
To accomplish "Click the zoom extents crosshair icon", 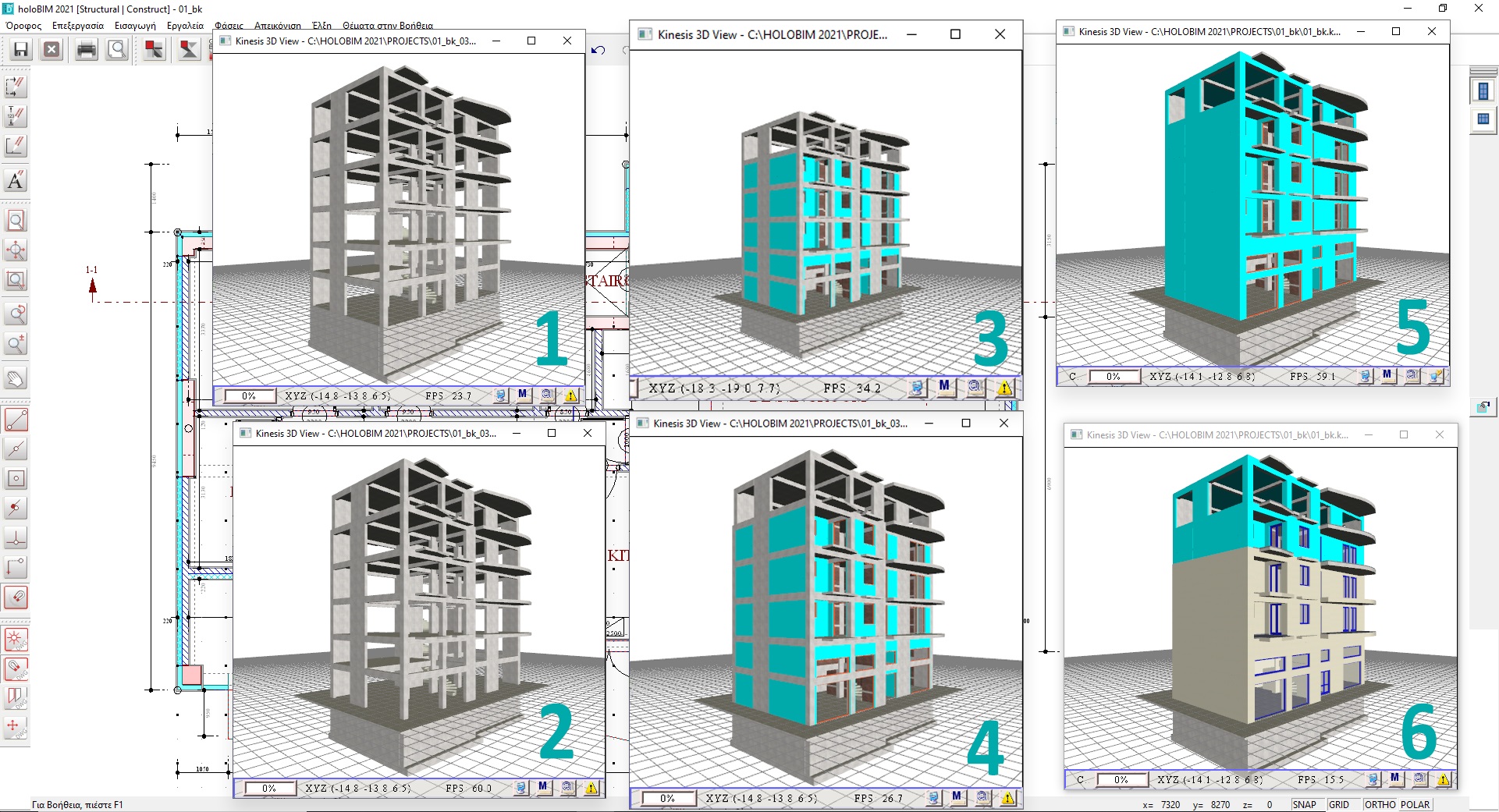I will (16, 250).
